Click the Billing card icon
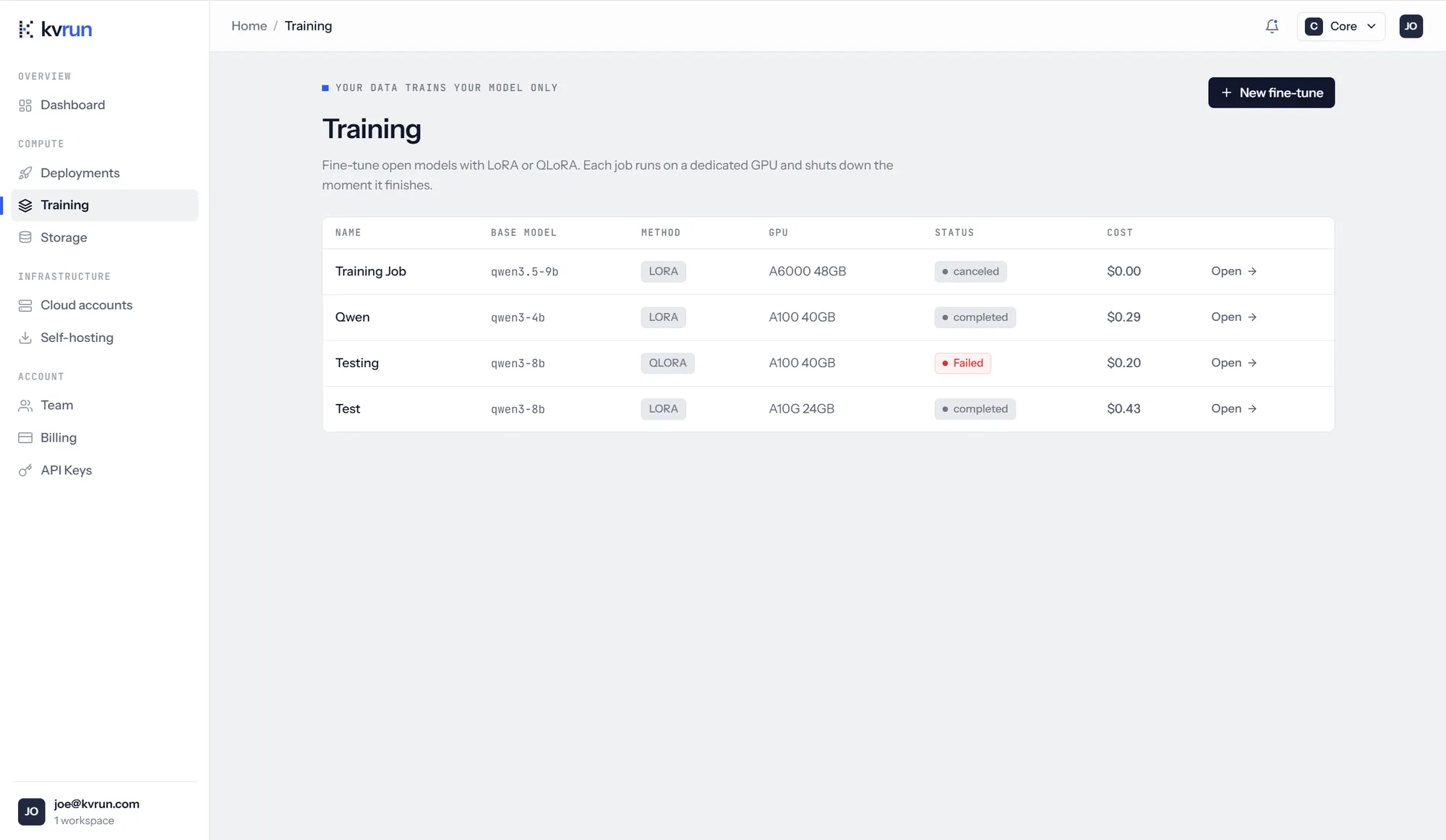The height and width of the screenshot is (840, 1446). pos(25,437)
